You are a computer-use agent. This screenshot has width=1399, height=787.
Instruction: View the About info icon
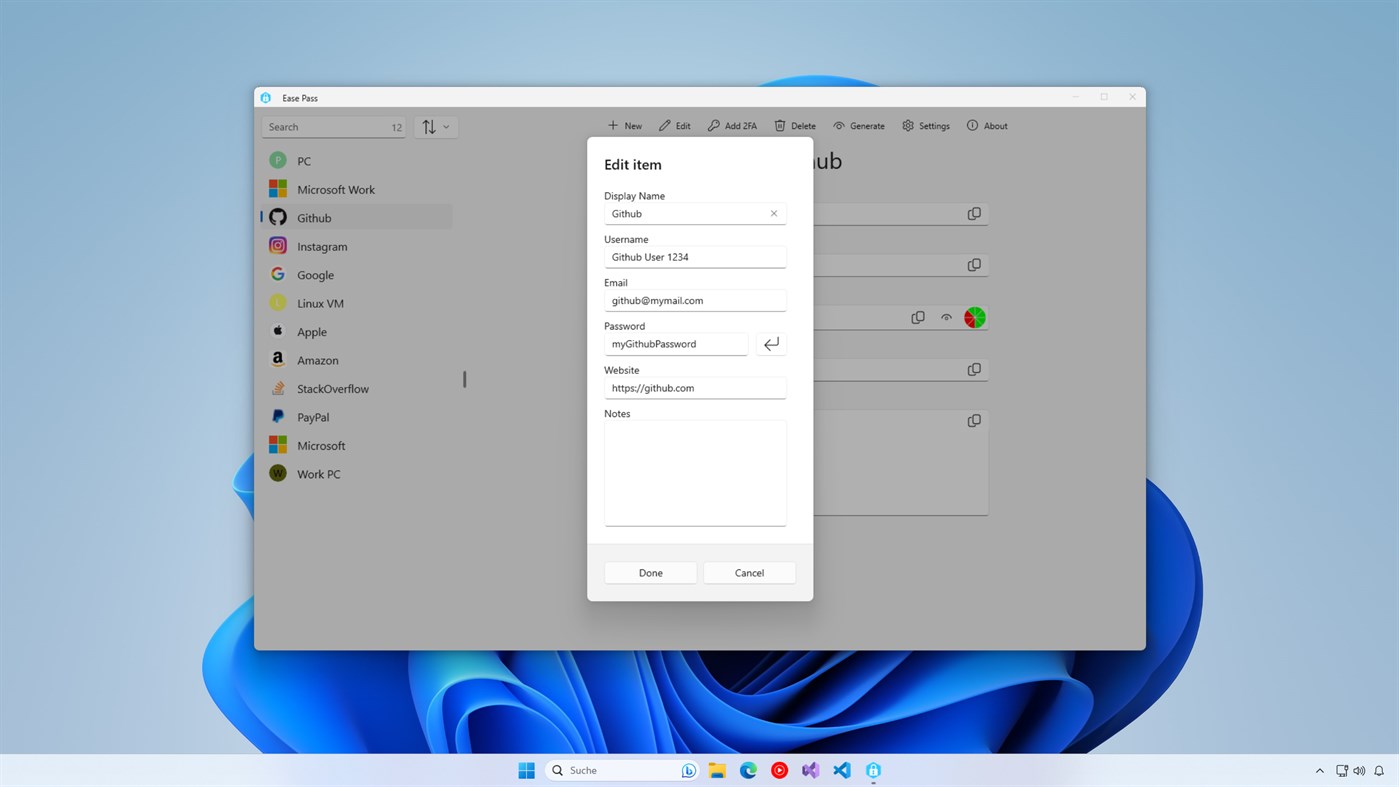tap(986, 125)
